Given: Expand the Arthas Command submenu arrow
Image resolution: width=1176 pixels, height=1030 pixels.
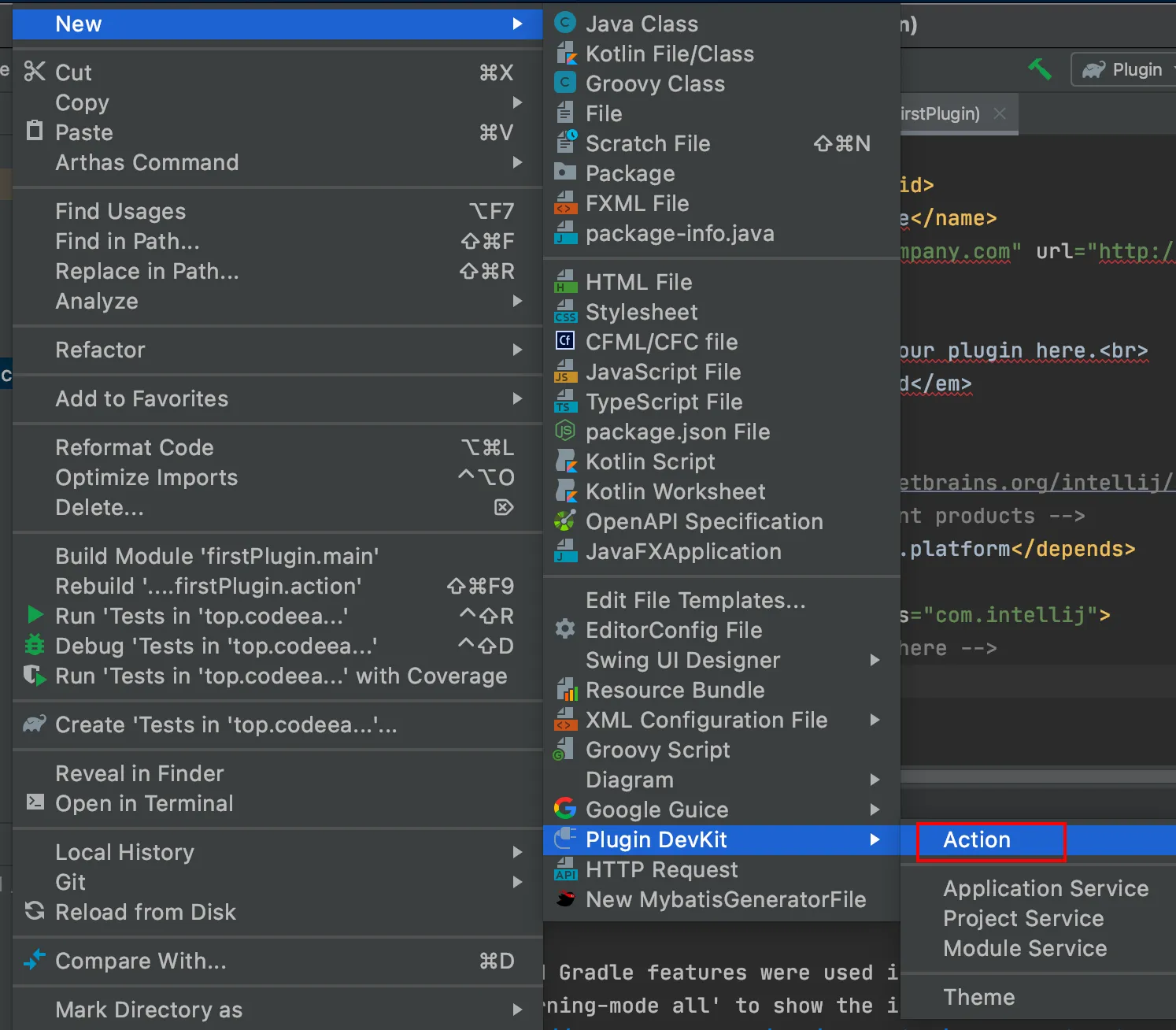Looking at the screenshot, I should tap(517, 162).
